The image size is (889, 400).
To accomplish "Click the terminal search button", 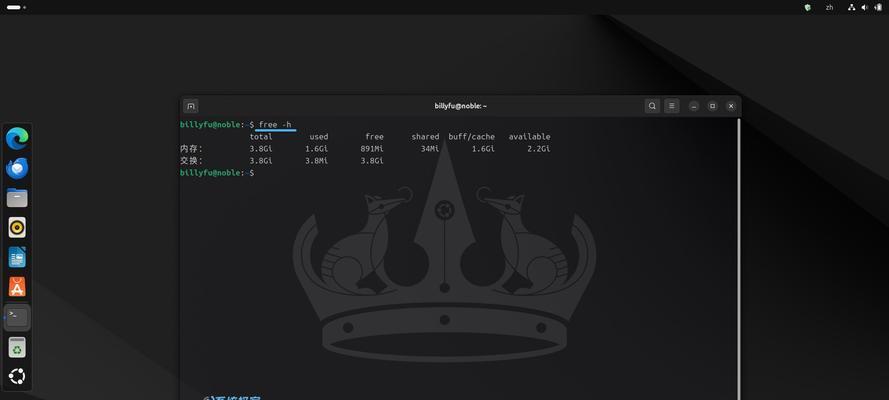I will click(x=653, y=106).
